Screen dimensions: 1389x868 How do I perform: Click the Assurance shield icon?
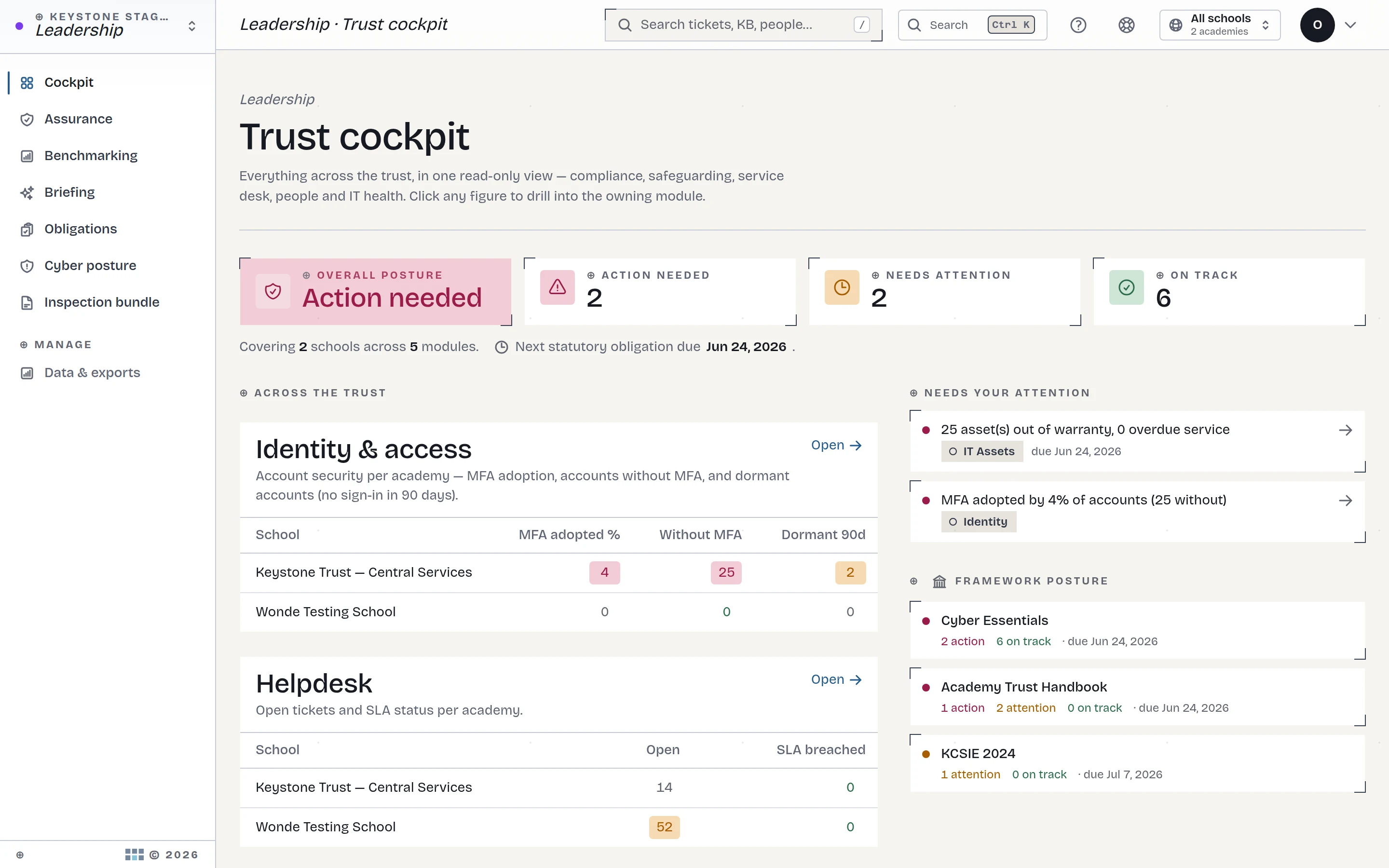point(27,120)
